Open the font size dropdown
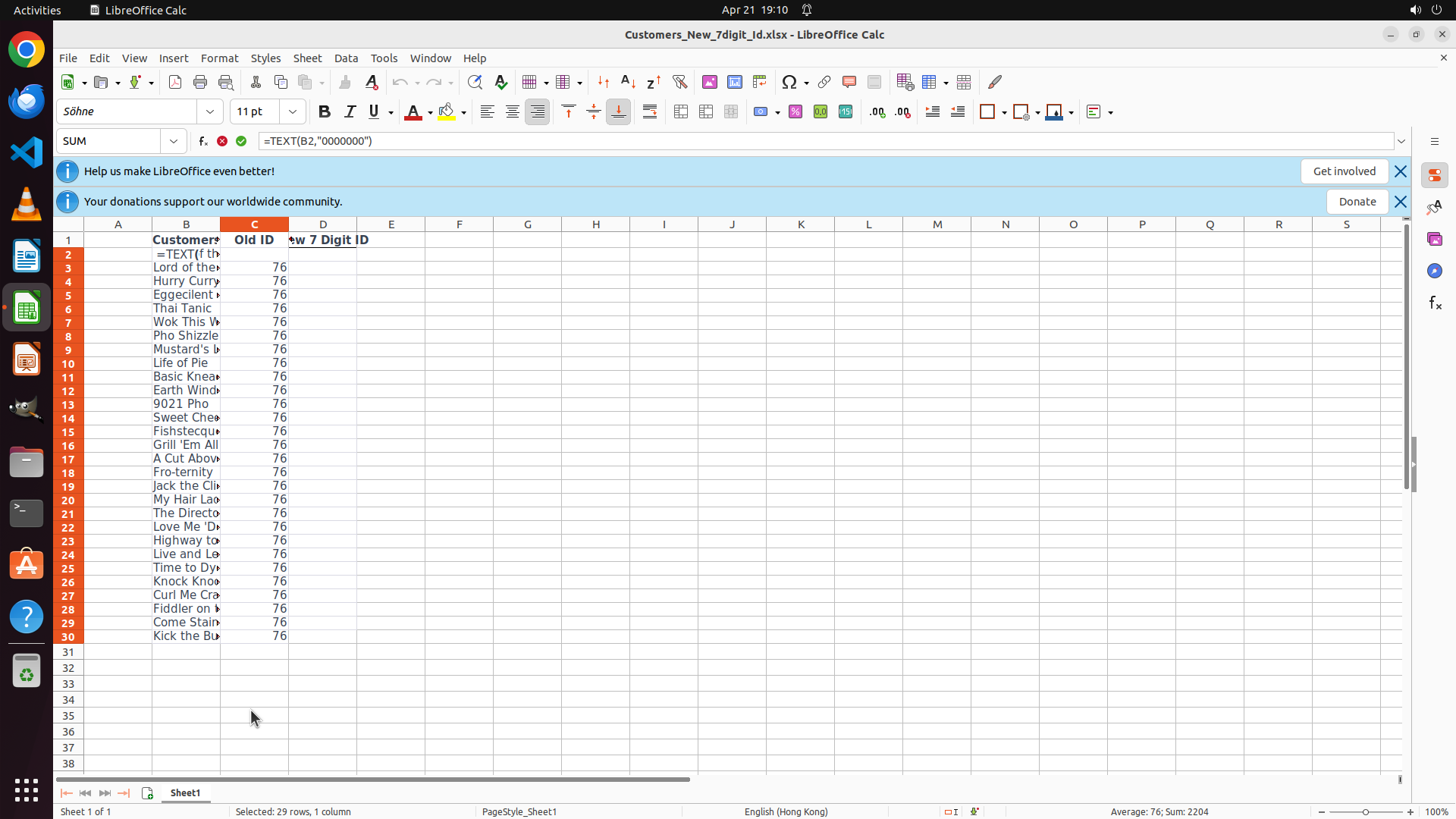The image size is (1456, 819). pos(293,111)
